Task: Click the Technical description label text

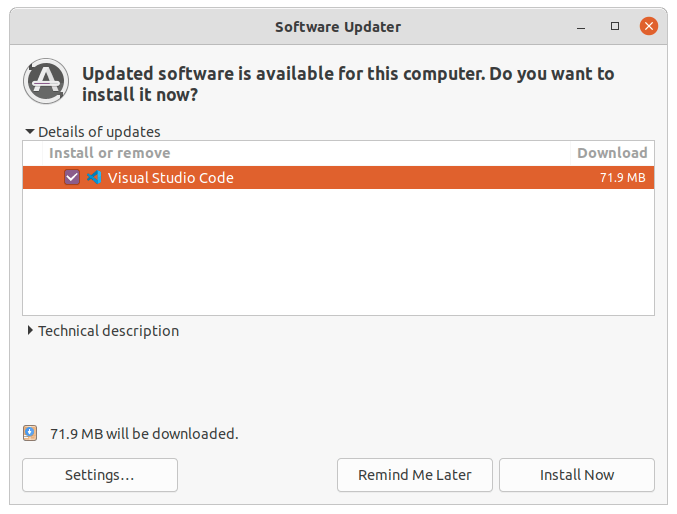Action: 108,331
